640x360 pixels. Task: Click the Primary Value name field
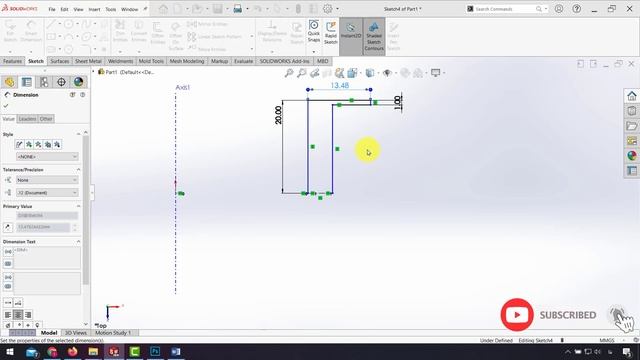(x=47, y=216)
